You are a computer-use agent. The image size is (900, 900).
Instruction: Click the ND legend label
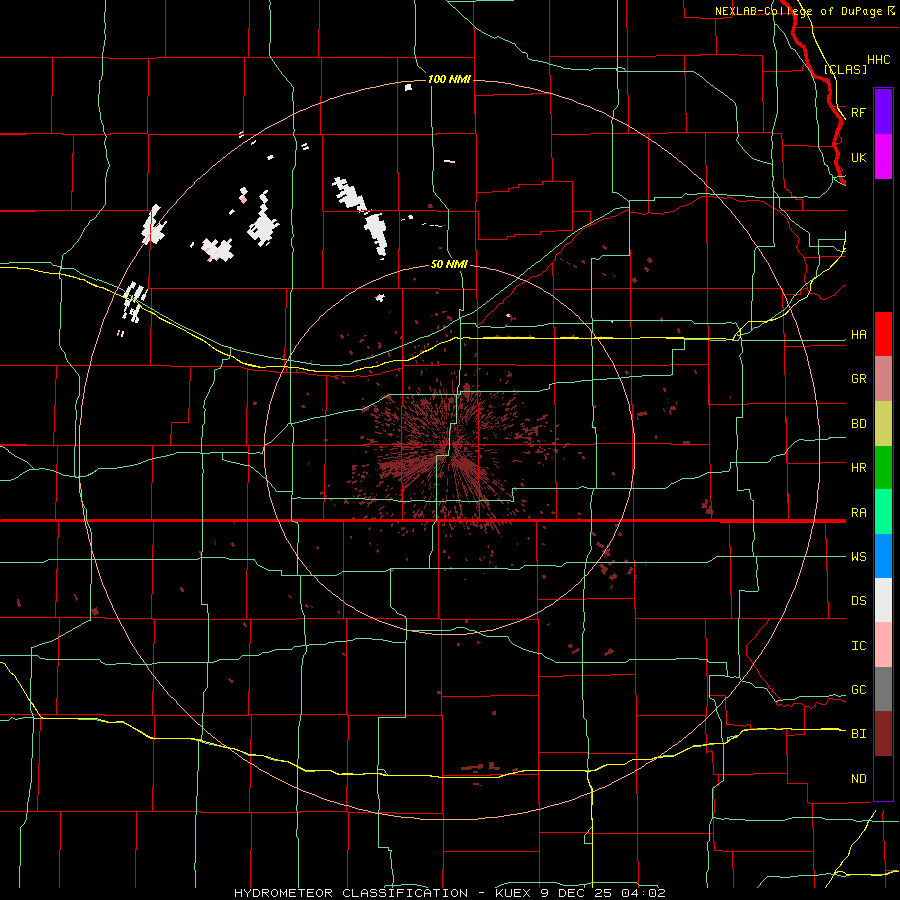coord(858,779)
